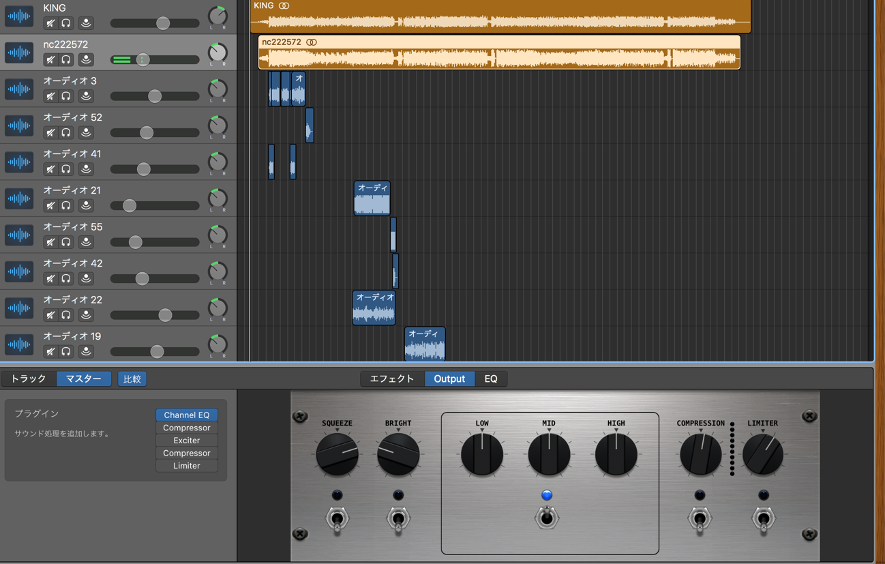This screenshot has height=564, width=885.
Task: Solo the オーディオ 22 track
Action: pyautogui.click(x=66, y=314)
